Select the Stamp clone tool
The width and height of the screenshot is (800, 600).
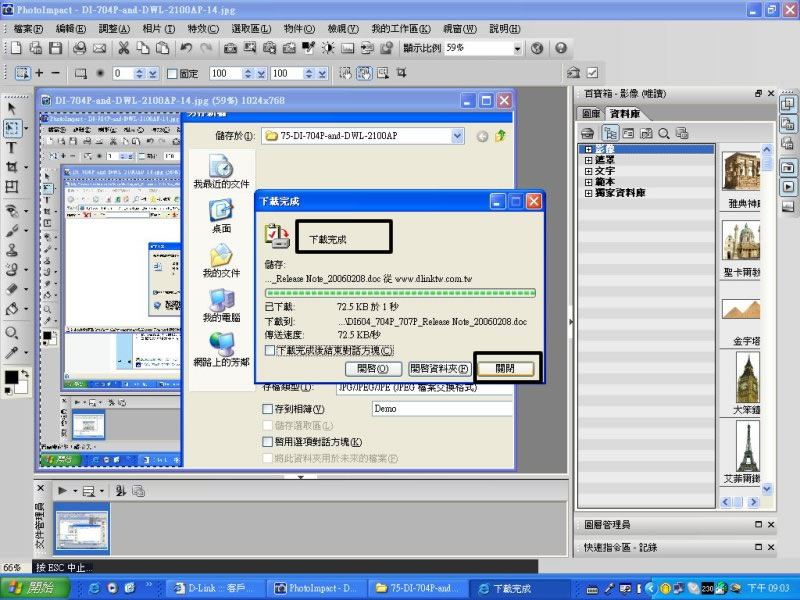point(11,250)
